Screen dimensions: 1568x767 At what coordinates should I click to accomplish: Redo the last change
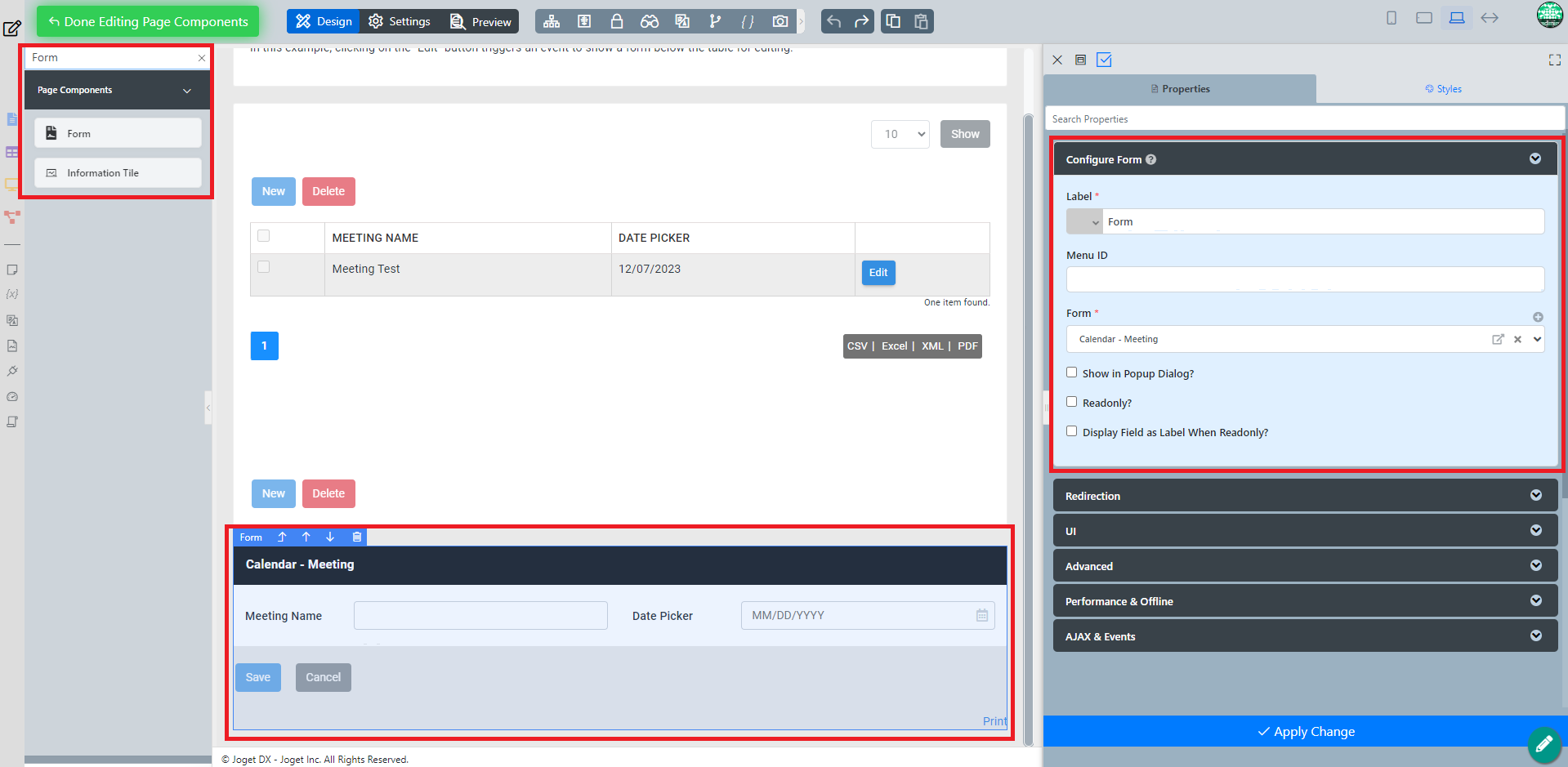click(861, 21)
